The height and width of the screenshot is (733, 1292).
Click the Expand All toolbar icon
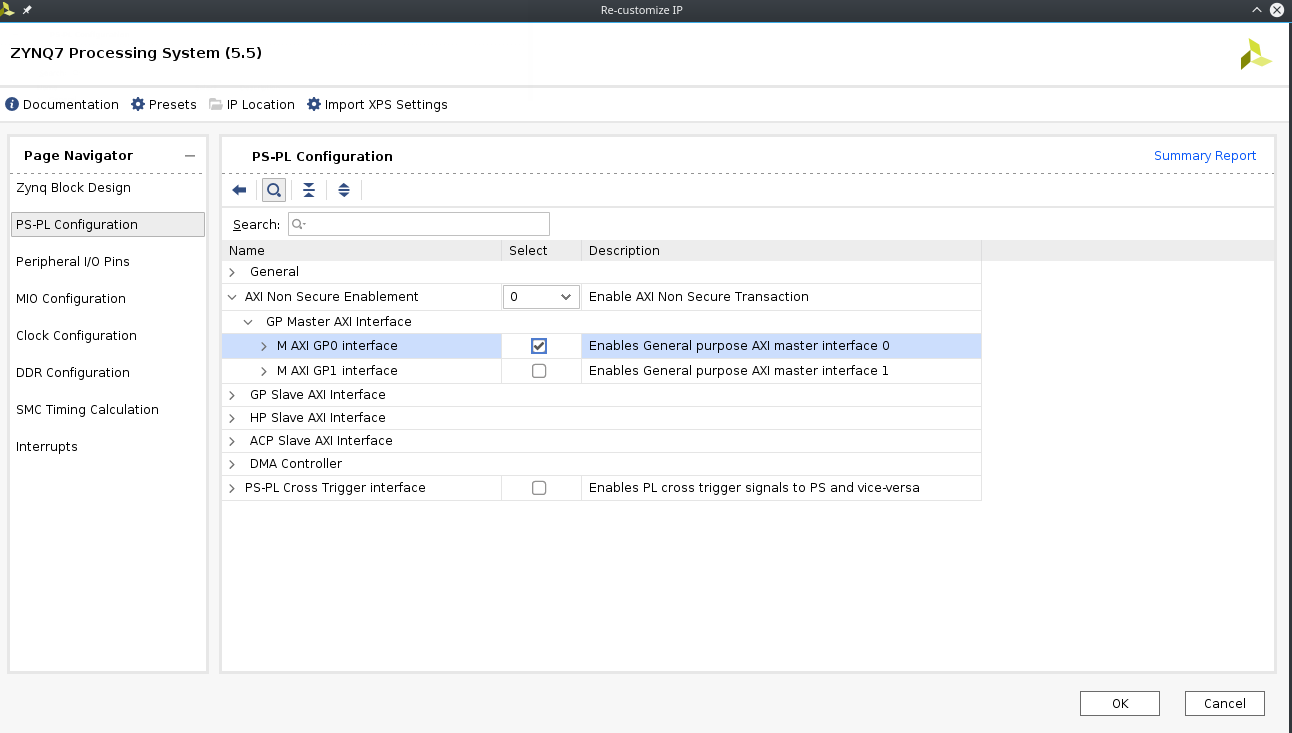point(344,190)
